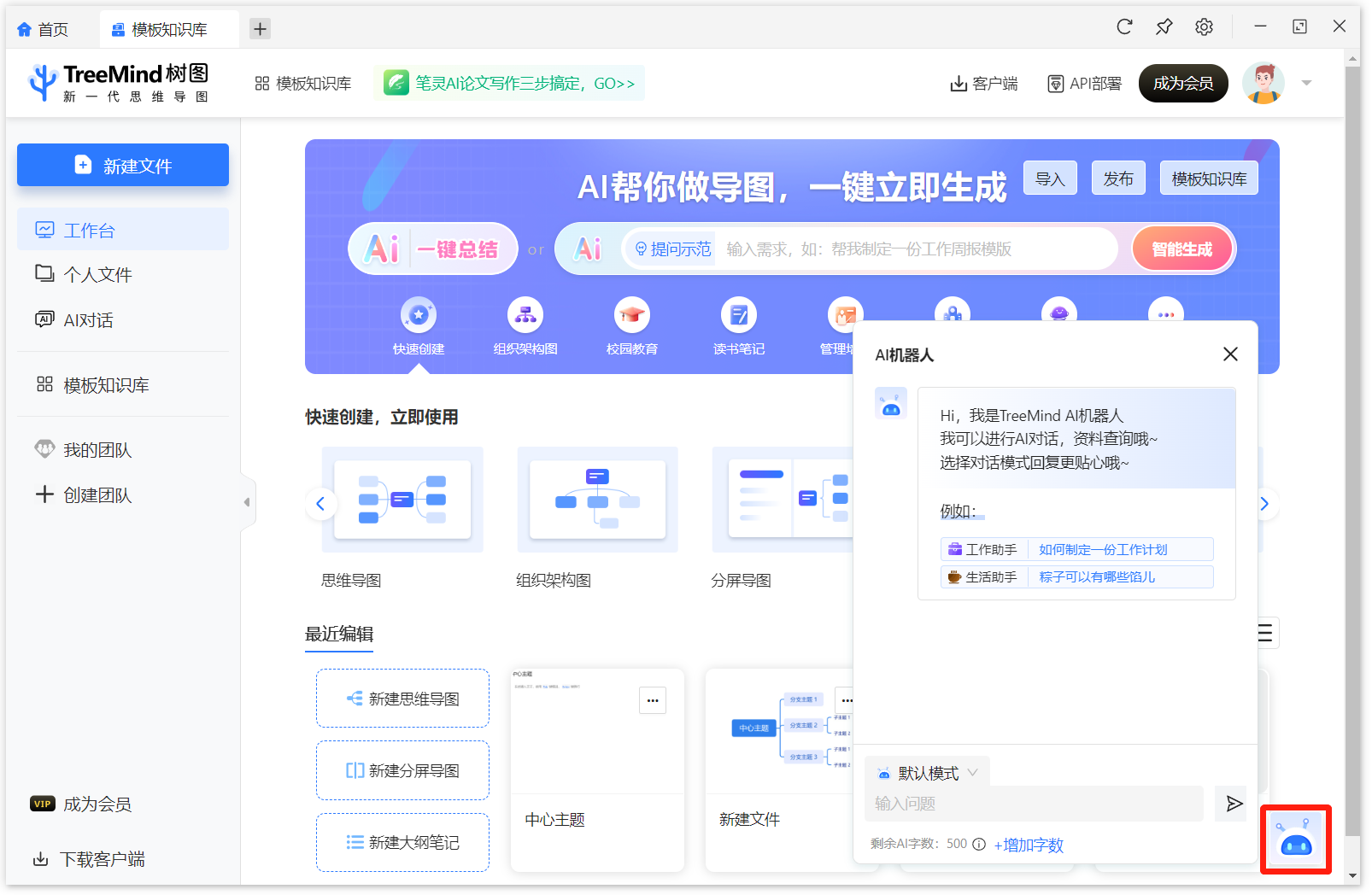1372x895 pixels.
Task: Click the send message arrow icon
Action: [x=1233, y=804]
